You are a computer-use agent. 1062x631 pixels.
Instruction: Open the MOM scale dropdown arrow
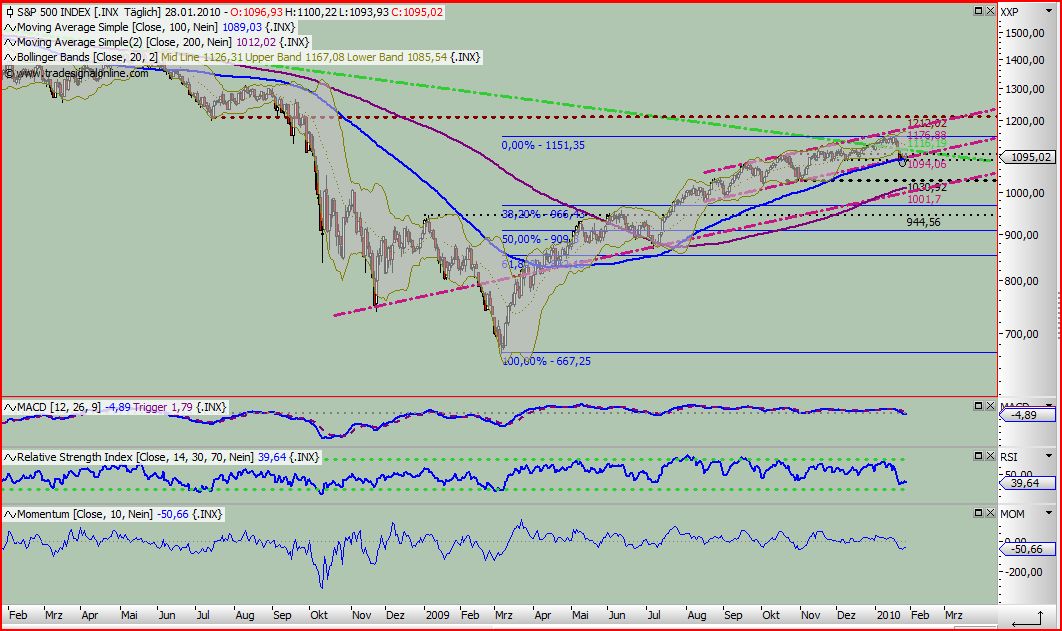1048,513
